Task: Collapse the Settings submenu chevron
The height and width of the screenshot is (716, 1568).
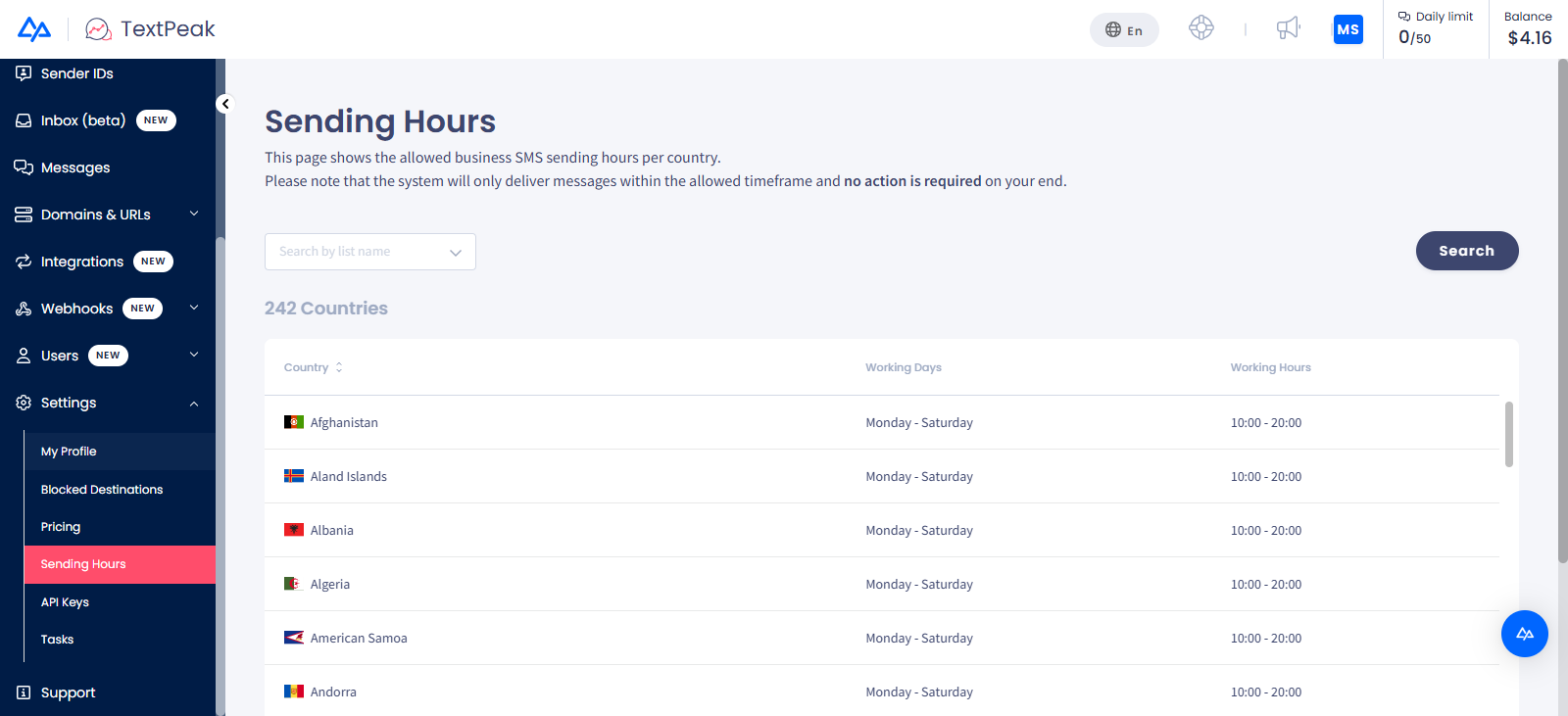Action: click(194, 403)
